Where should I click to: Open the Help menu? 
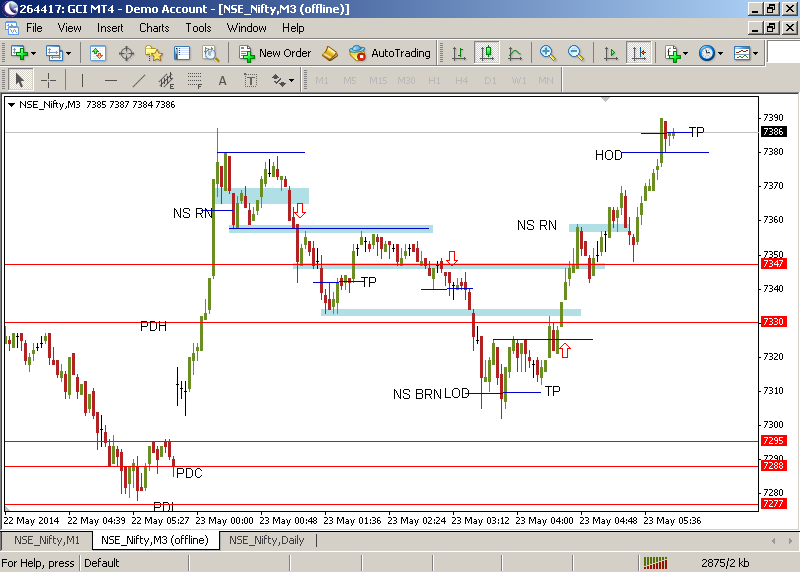(293, 28)
